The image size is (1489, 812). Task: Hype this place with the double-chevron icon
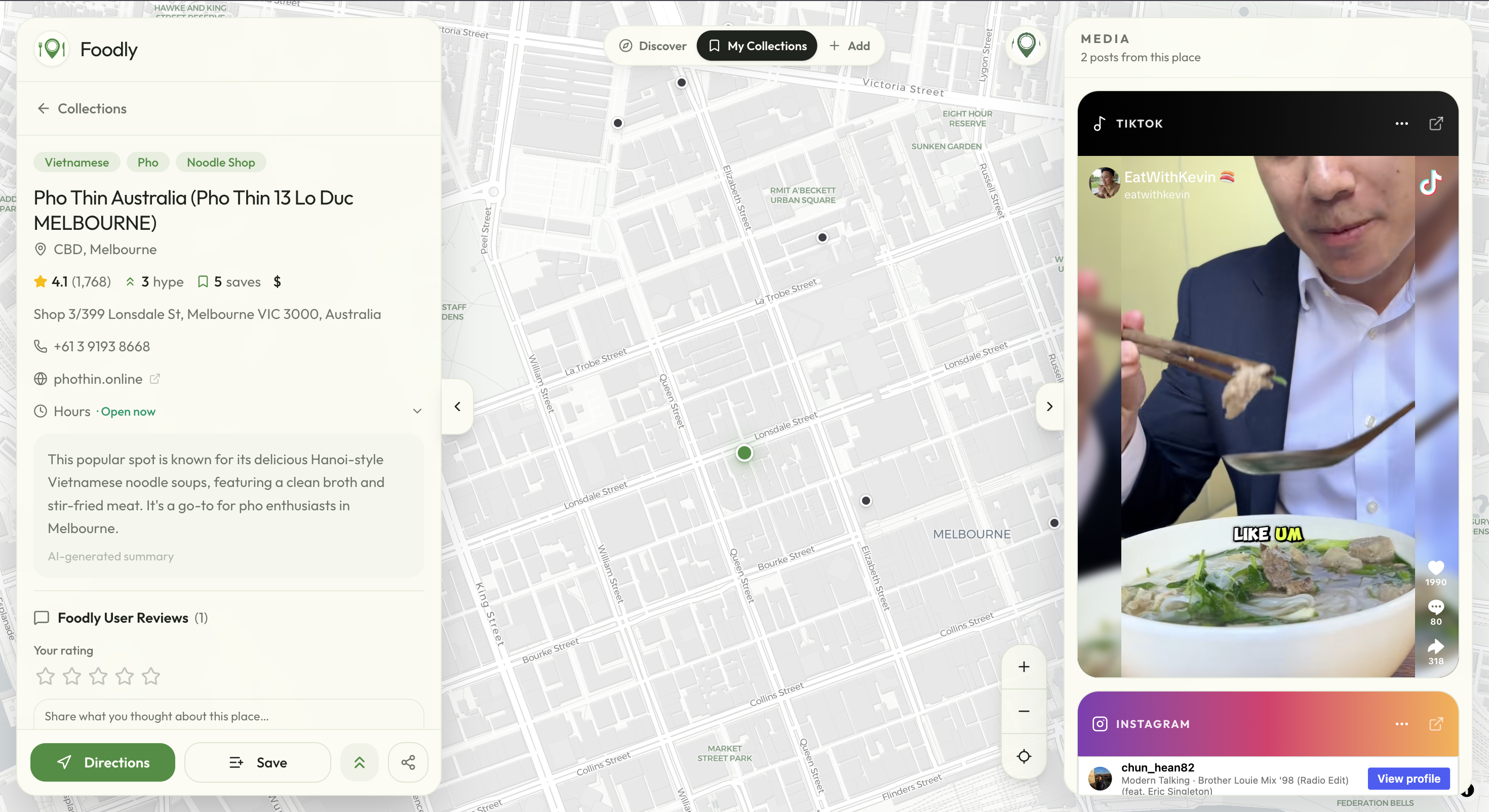360,762
